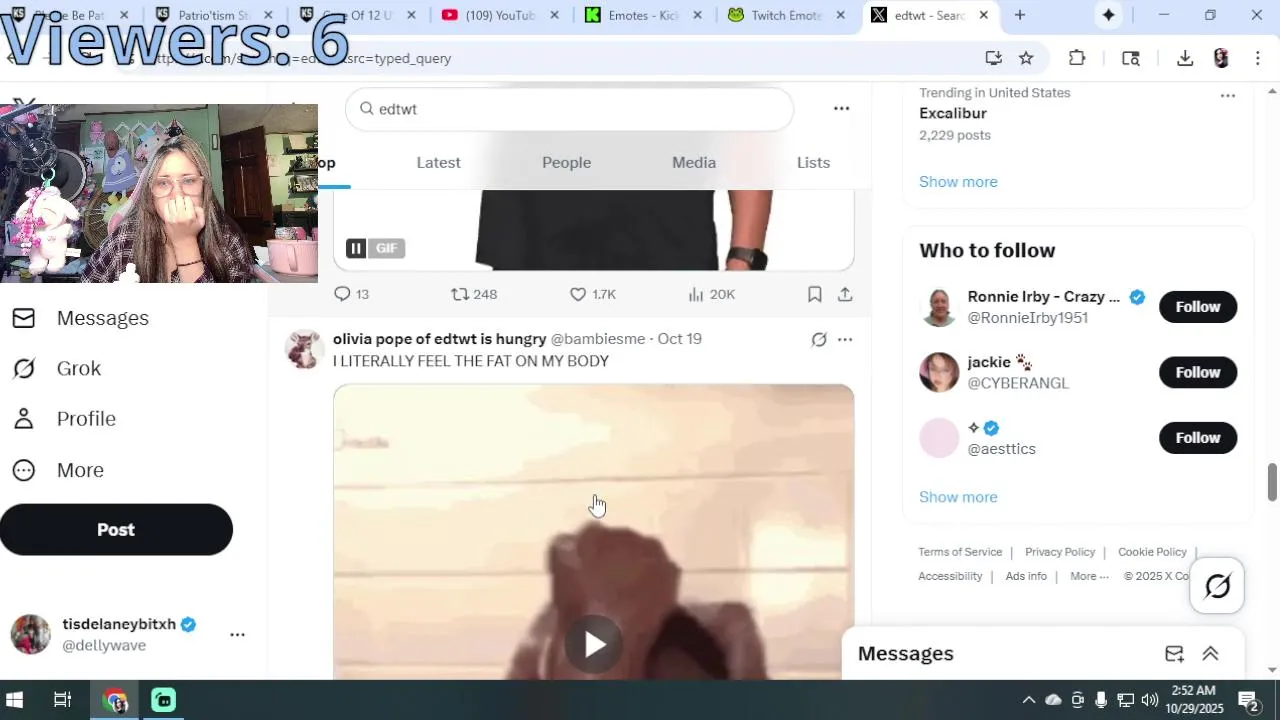Viewport: 1280px width, 720px height.
Task: Compose a new message in Messages drawer
Action: pos(1174,654)
